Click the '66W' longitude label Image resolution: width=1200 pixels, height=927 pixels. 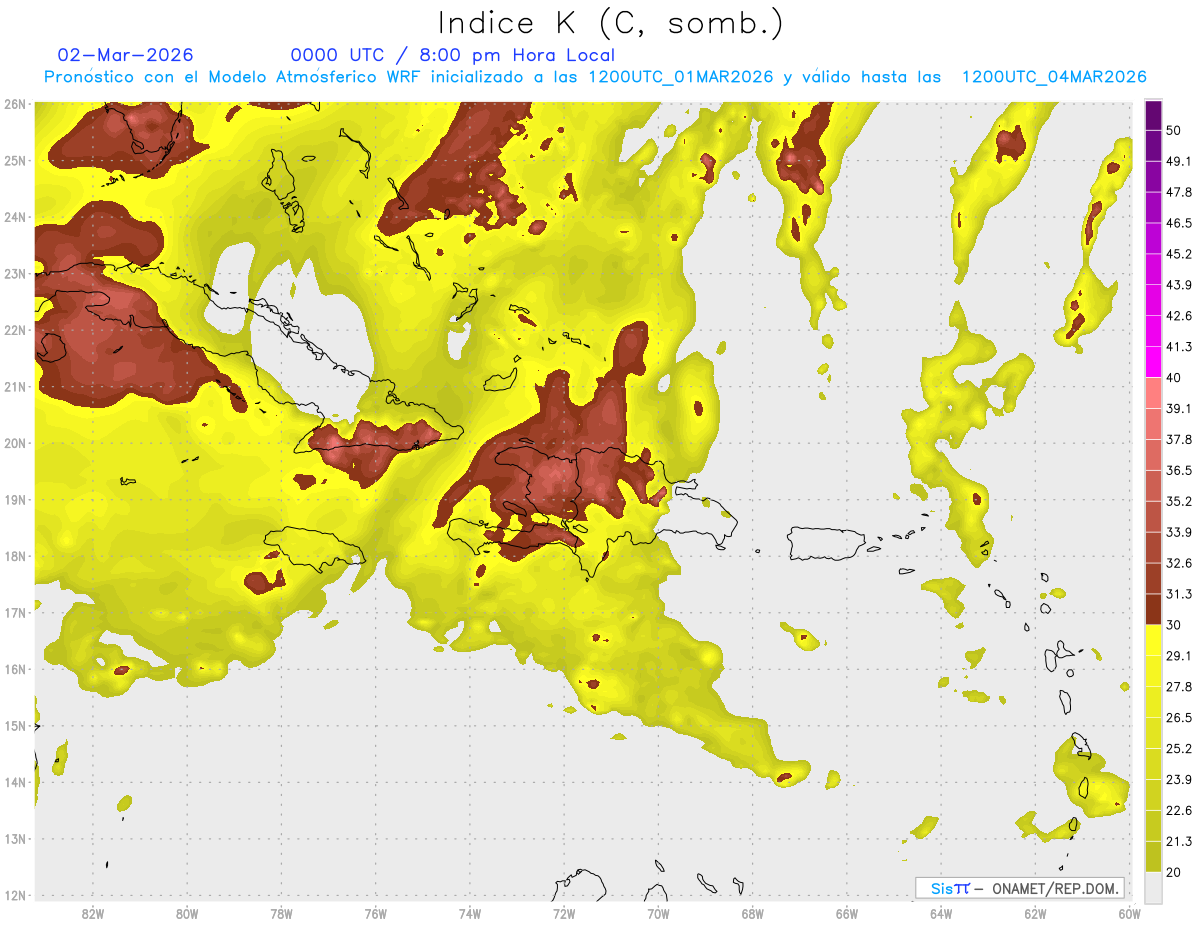pyautogui.click(x=846, y=913)
